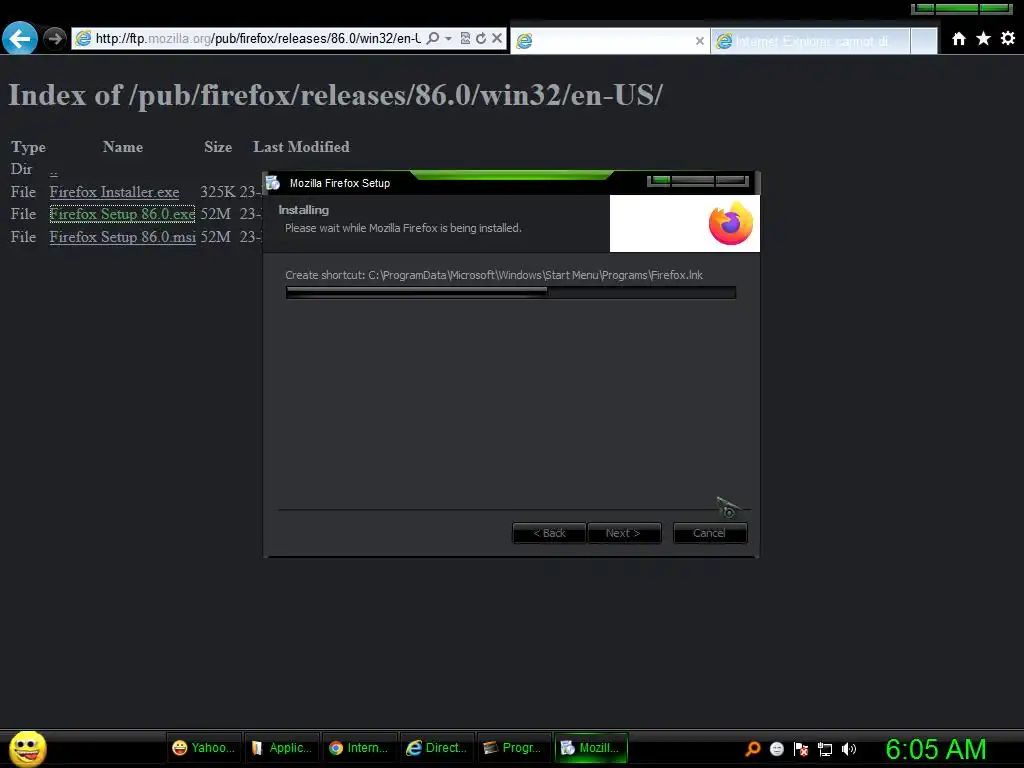Switch to the blank active tab

pyautogui.click(x=609, y=41)
